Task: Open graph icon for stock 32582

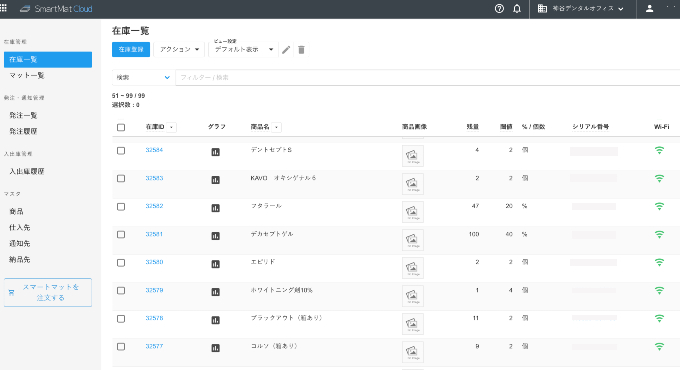Action: tap(216, 208)
